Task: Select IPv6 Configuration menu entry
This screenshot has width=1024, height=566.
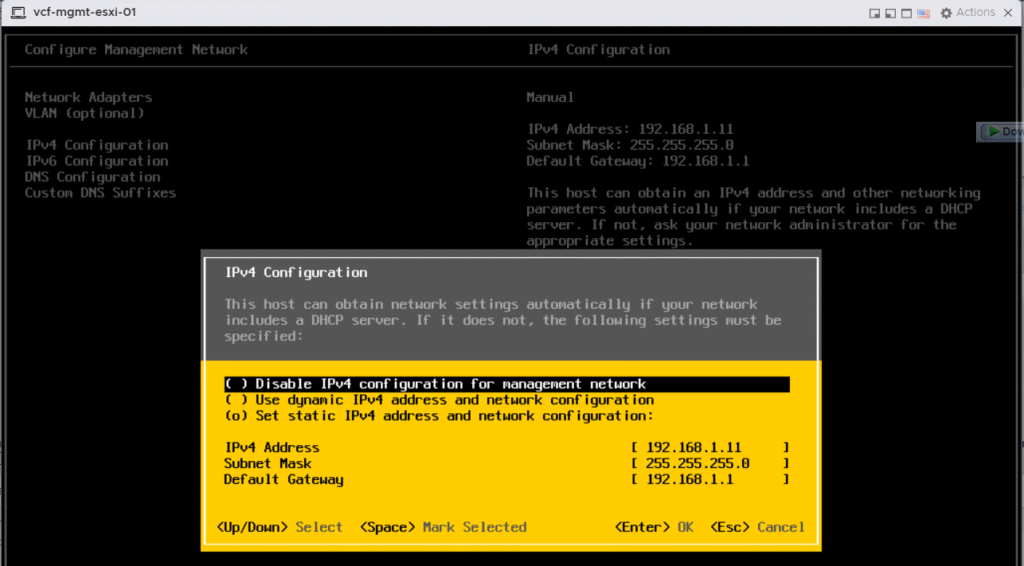Action: [x=96, y=161]
